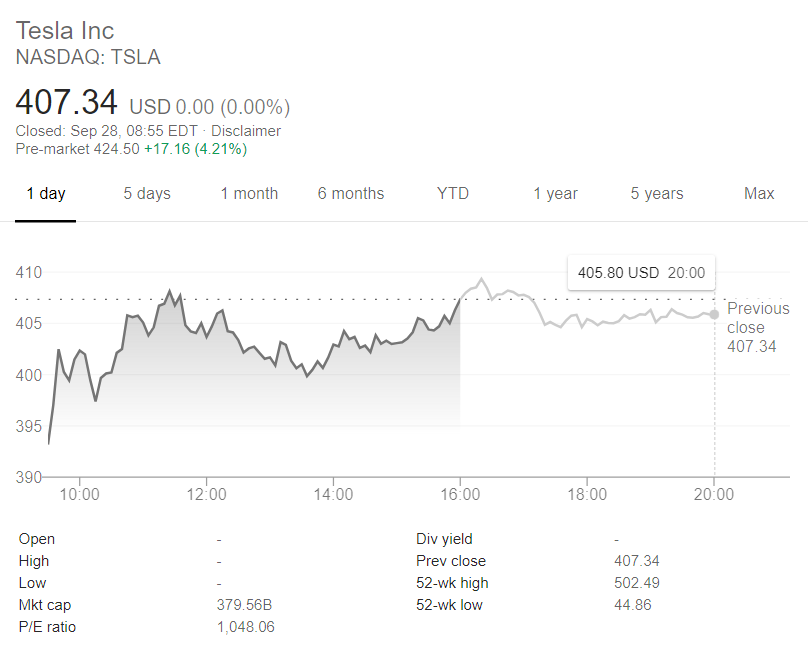Select the YTD time range
The height and width of the screenshot is (655, 808).
(452, 194)
